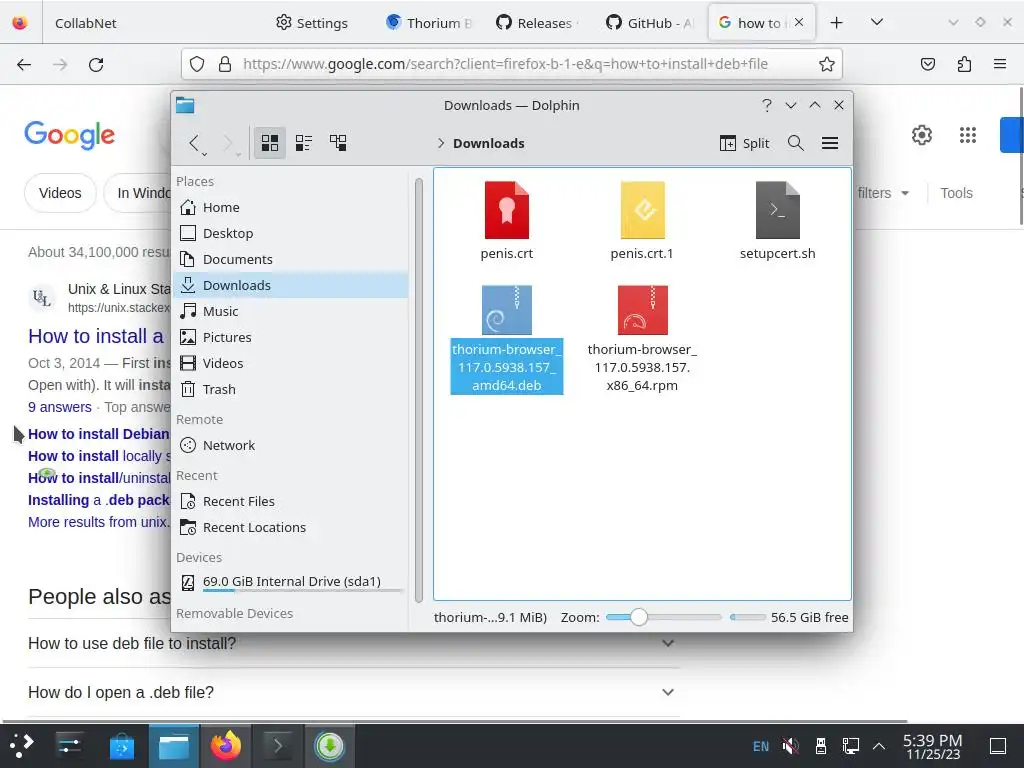Close the 'how to' Google tab

[799, 22]
